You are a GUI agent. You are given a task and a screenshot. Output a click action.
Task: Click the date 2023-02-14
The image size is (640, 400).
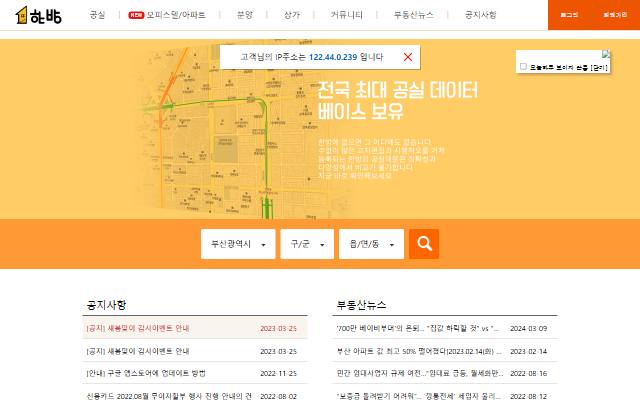tap(528, 351)
